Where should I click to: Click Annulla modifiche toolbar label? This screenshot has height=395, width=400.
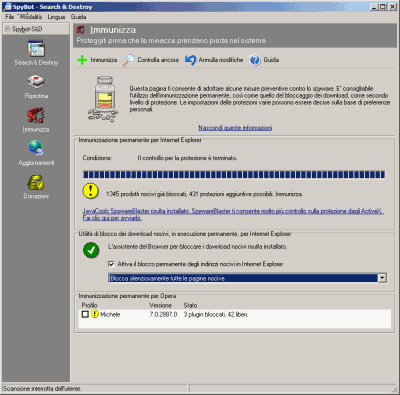click(x=221, y=60)
